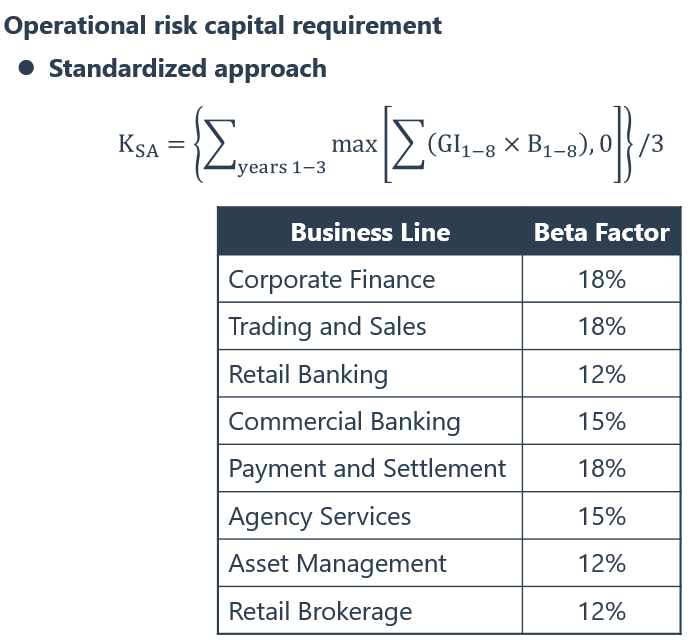Click the "Standardized approach" bullet text
The width and height of the screenshot is (694, 640).
(187, 69)
